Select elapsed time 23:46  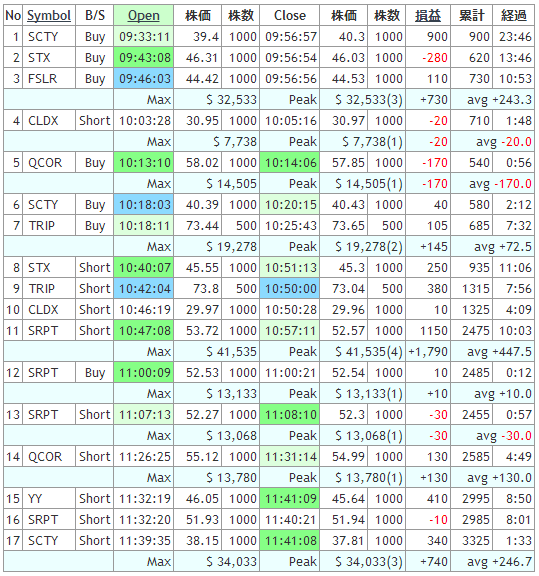tap(514, 37)
